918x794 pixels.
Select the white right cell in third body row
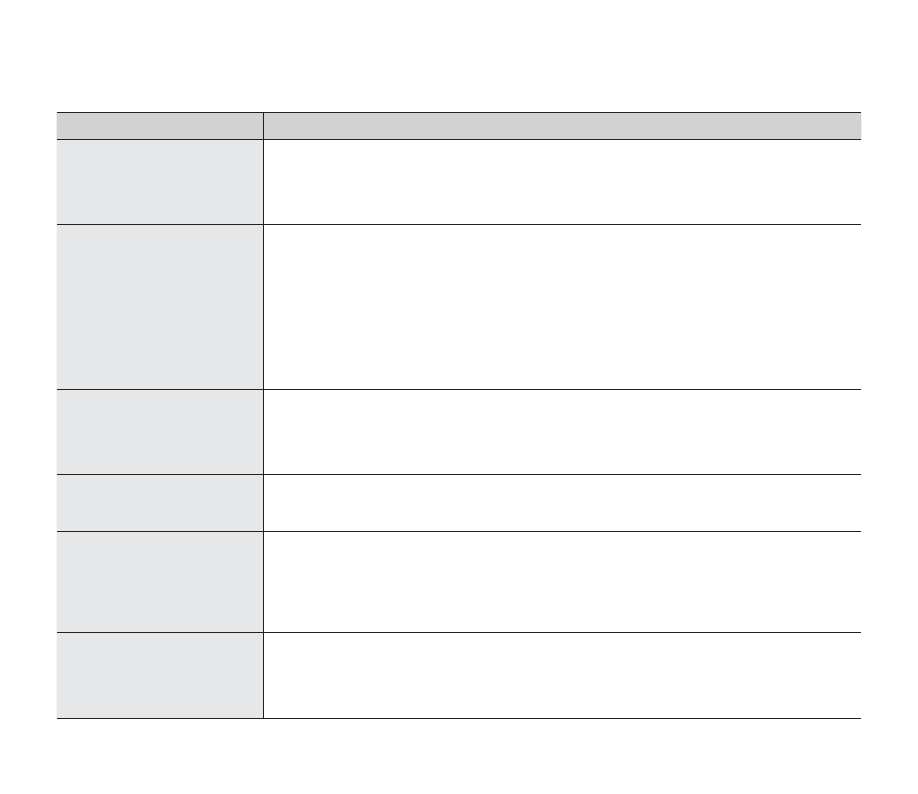tap(561, 432)
